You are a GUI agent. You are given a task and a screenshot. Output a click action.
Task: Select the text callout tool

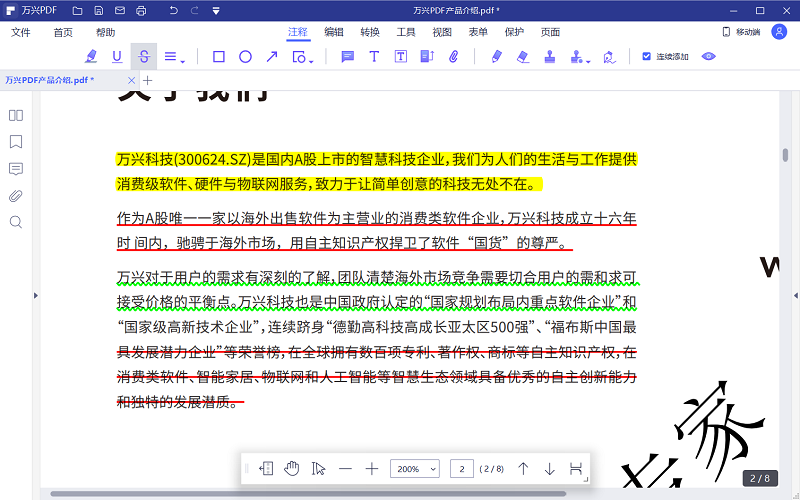tap(427, 57)
